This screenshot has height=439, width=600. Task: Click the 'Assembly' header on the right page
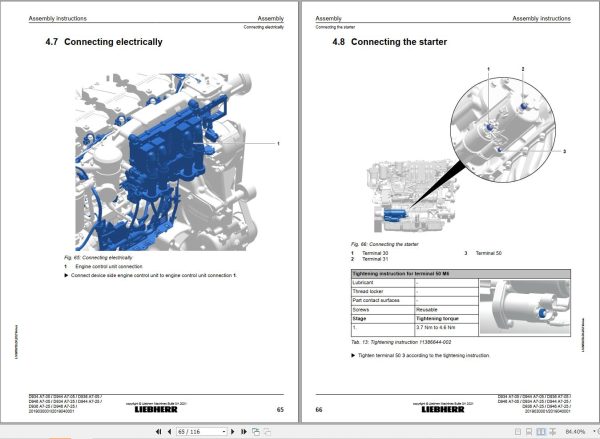coord(328,18)
